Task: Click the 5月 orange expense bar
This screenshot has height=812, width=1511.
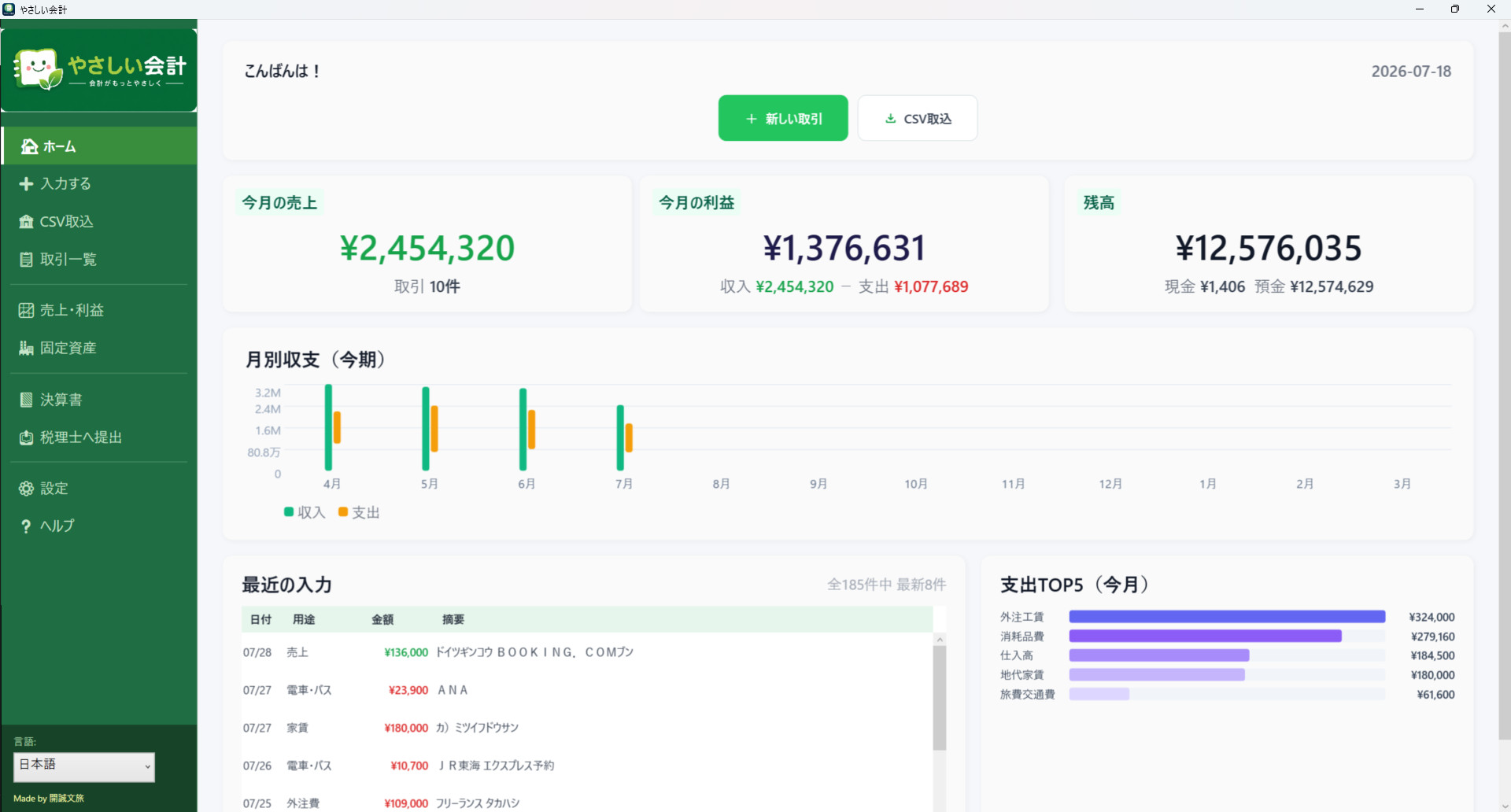Action: point(434,429)
